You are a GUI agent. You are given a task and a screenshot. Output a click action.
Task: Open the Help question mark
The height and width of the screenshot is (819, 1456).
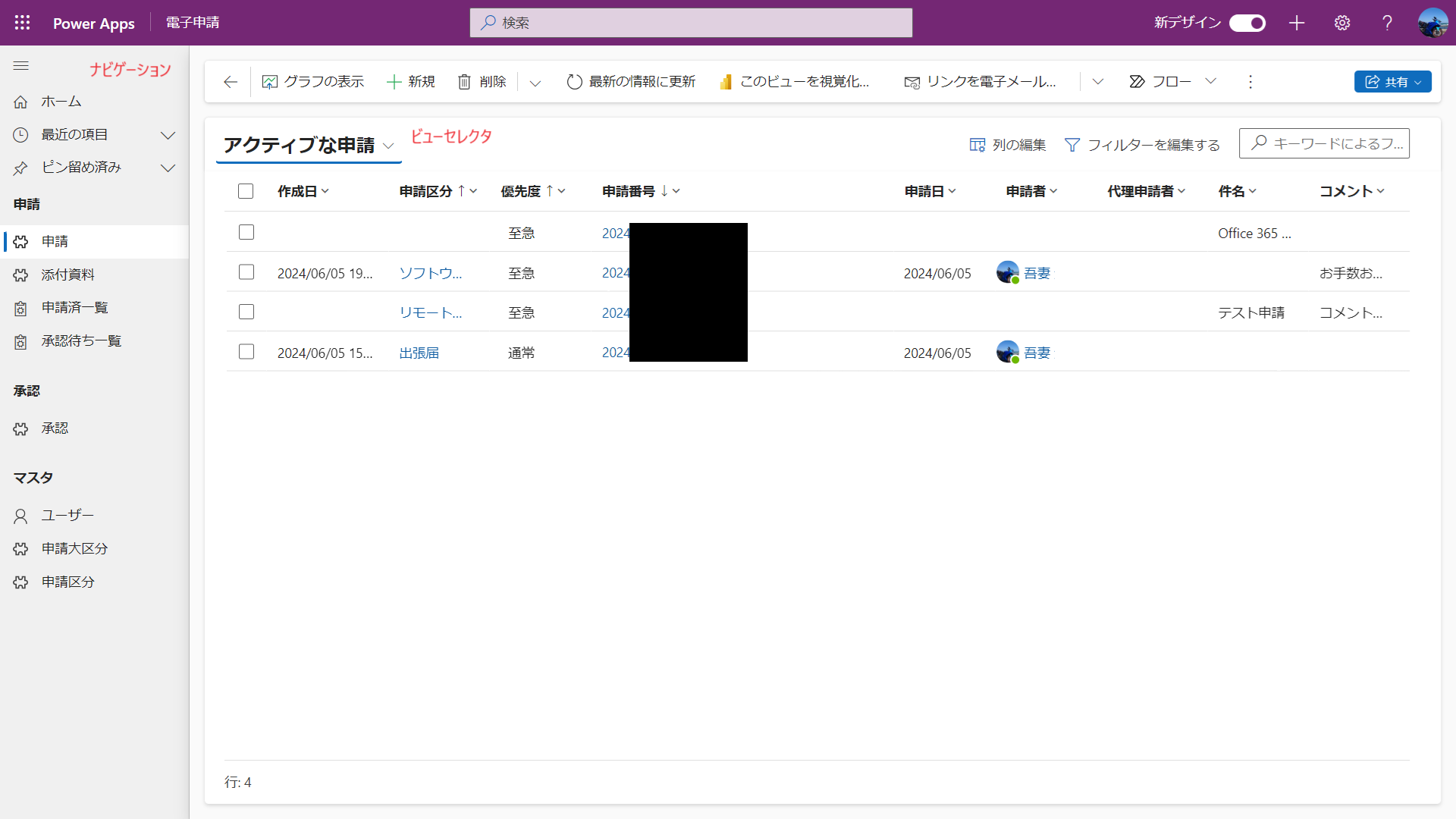coord(1387,23)
